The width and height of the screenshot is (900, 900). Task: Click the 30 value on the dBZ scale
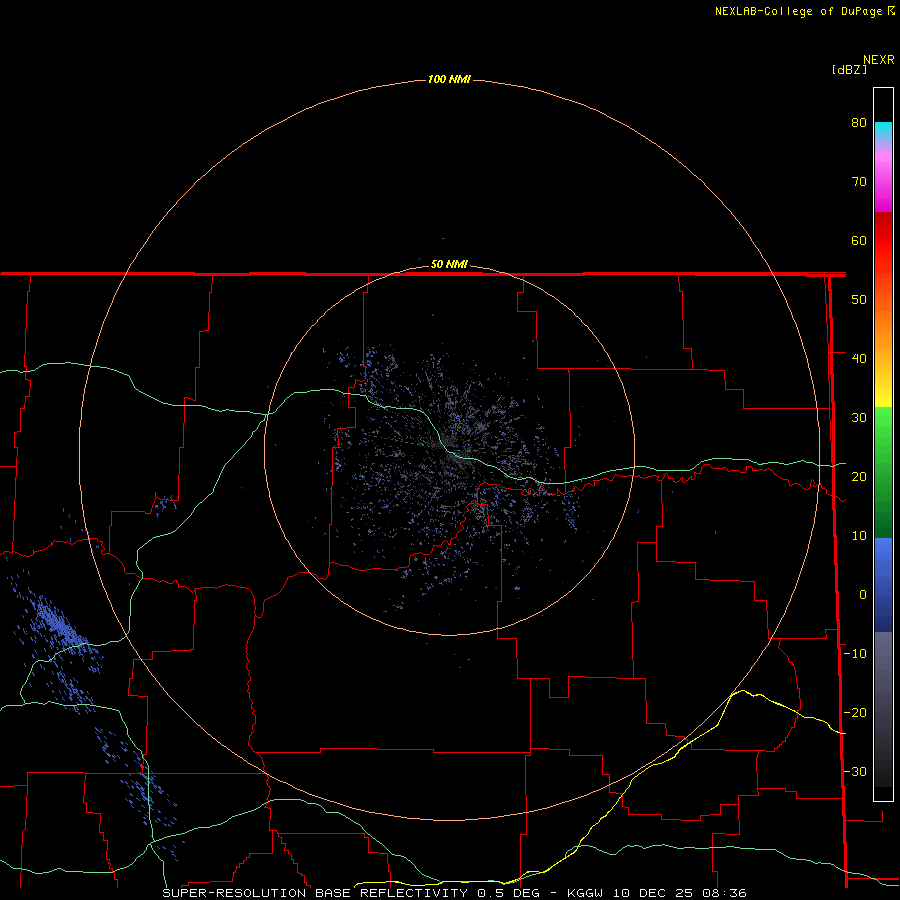859,417
